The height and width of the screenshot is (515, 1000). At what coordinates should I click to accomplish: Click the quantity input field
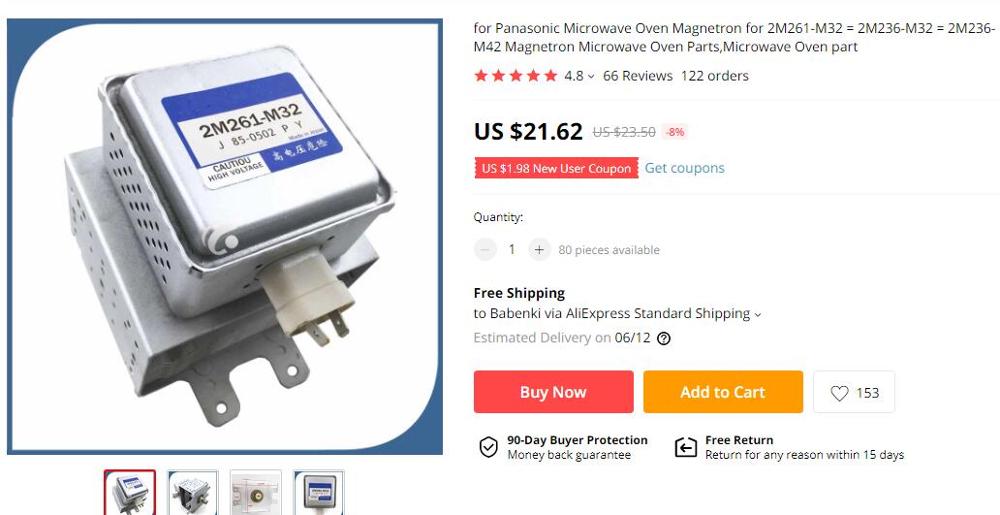coord(511,249)
